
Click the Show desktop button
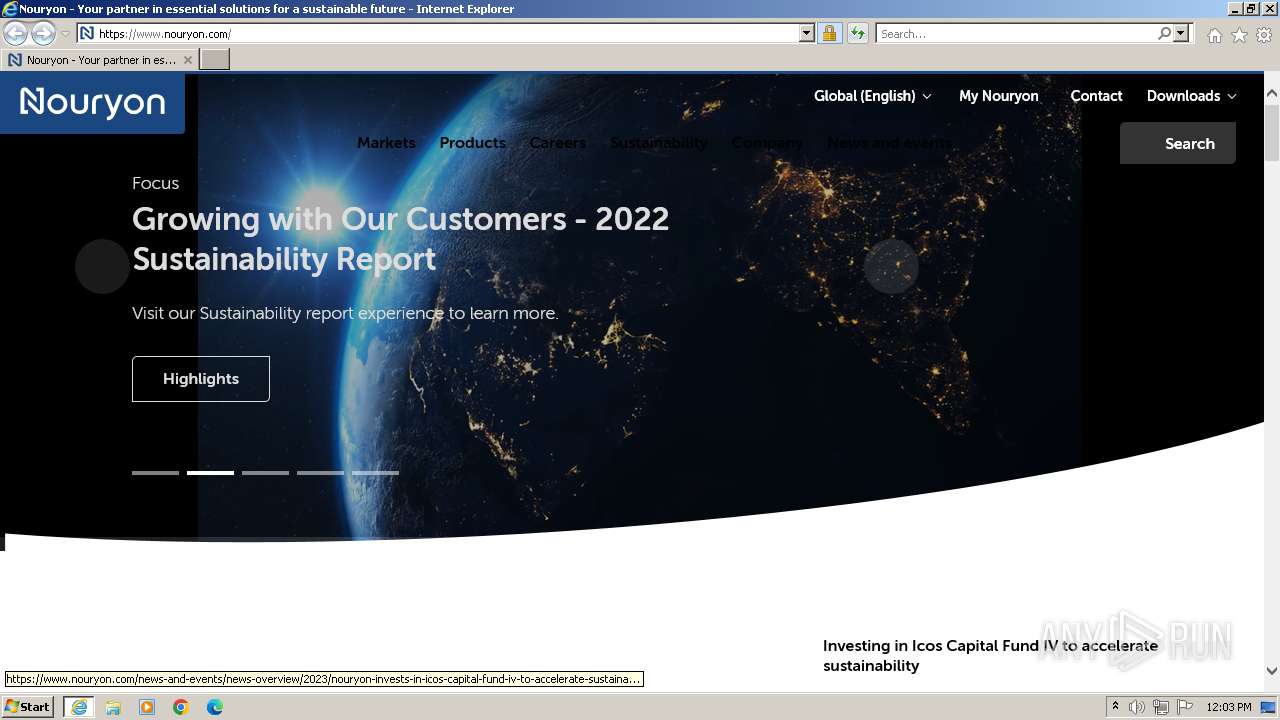(x=1270, y=707)
